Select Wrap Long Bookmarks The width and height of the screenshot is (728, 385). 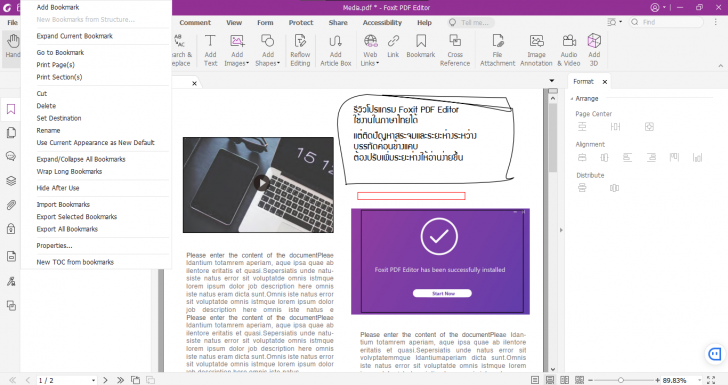coord(69,171)
